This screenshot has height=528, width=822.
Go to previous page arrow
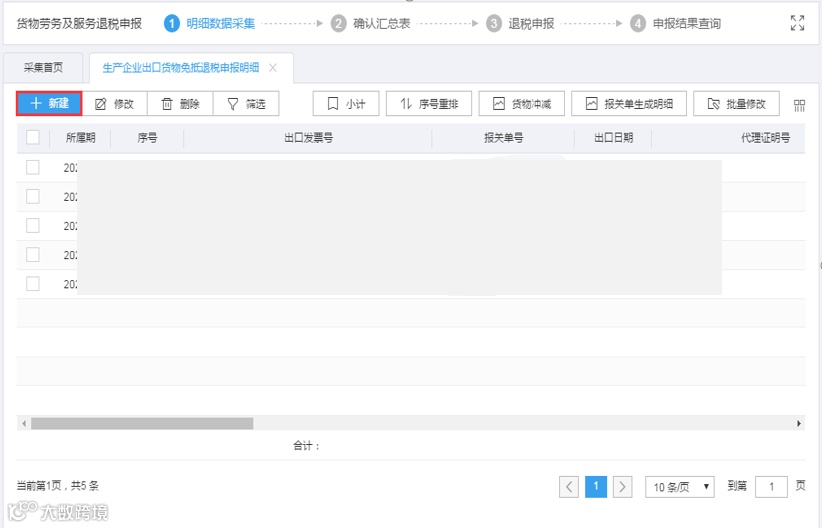tap(569, 487)
